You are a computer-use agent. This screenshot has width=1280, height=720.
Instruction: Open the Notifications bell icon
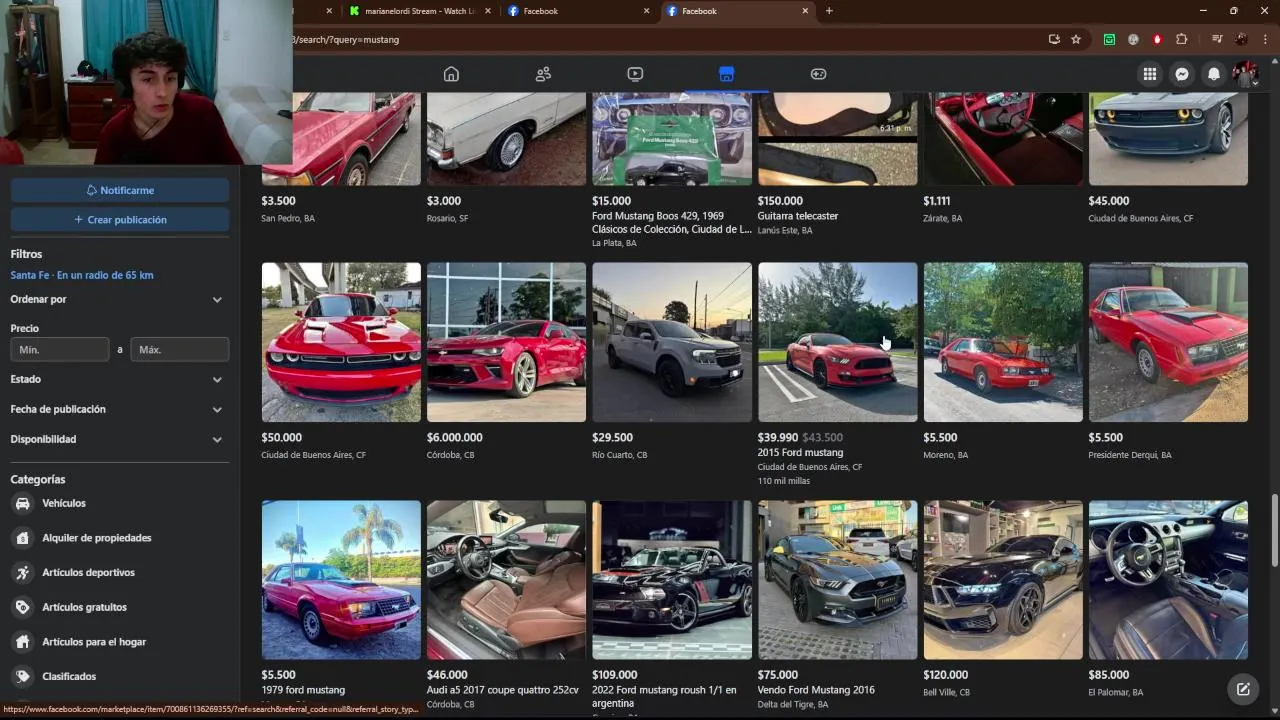point(1214,74)
